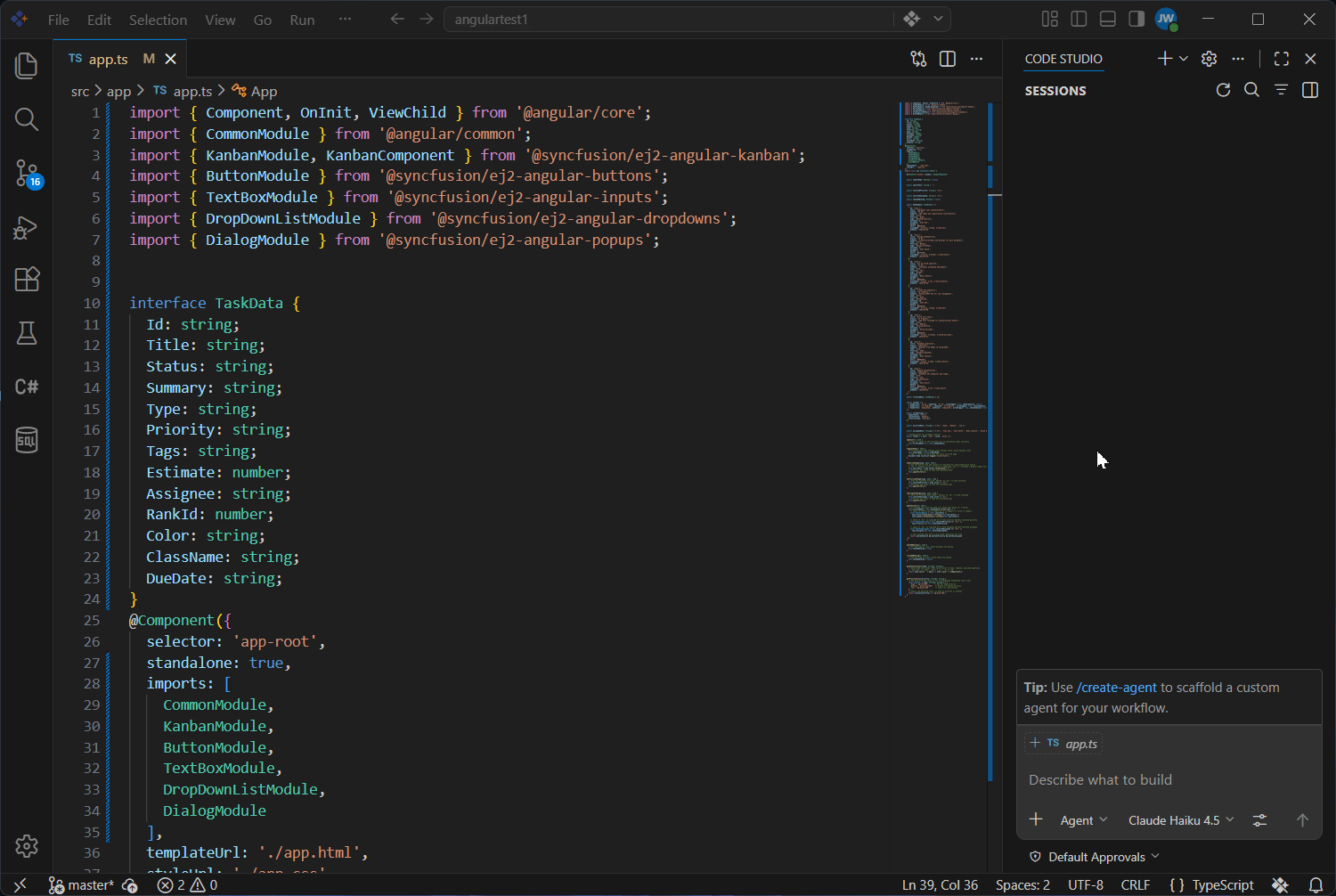The width and height of the screenshot is (1336, 896).
Task: Click the angulartest1 command center search box
Action: (669, 20)
